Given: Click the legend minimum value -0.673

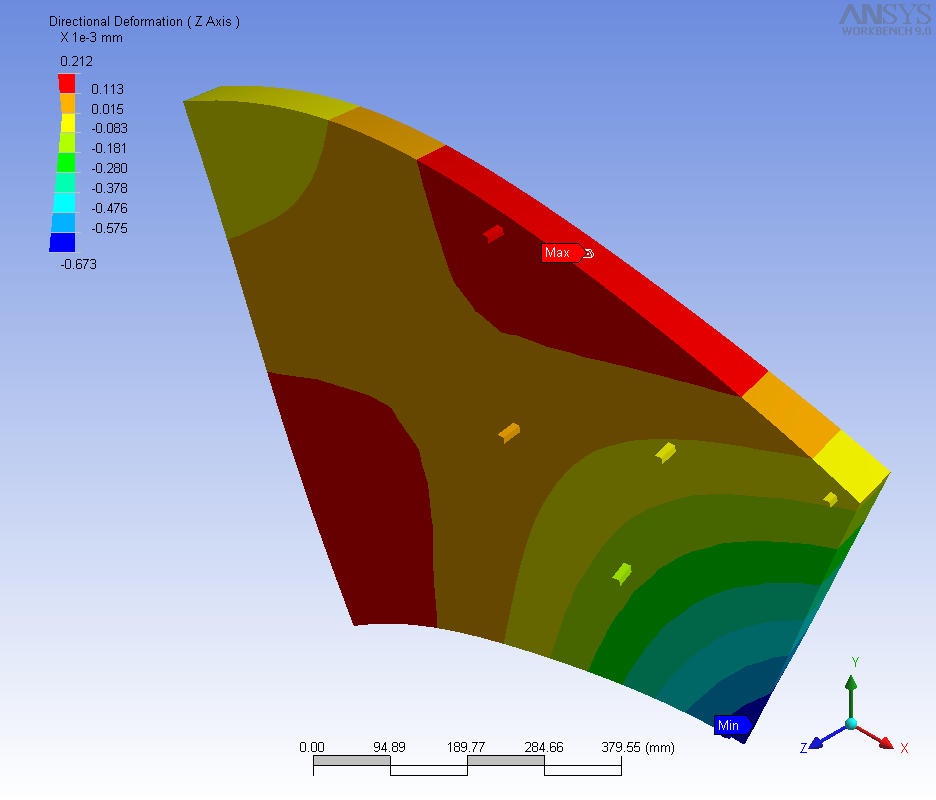Looking at the screenshot, I should pyautogui.click(x=78, y=264).
